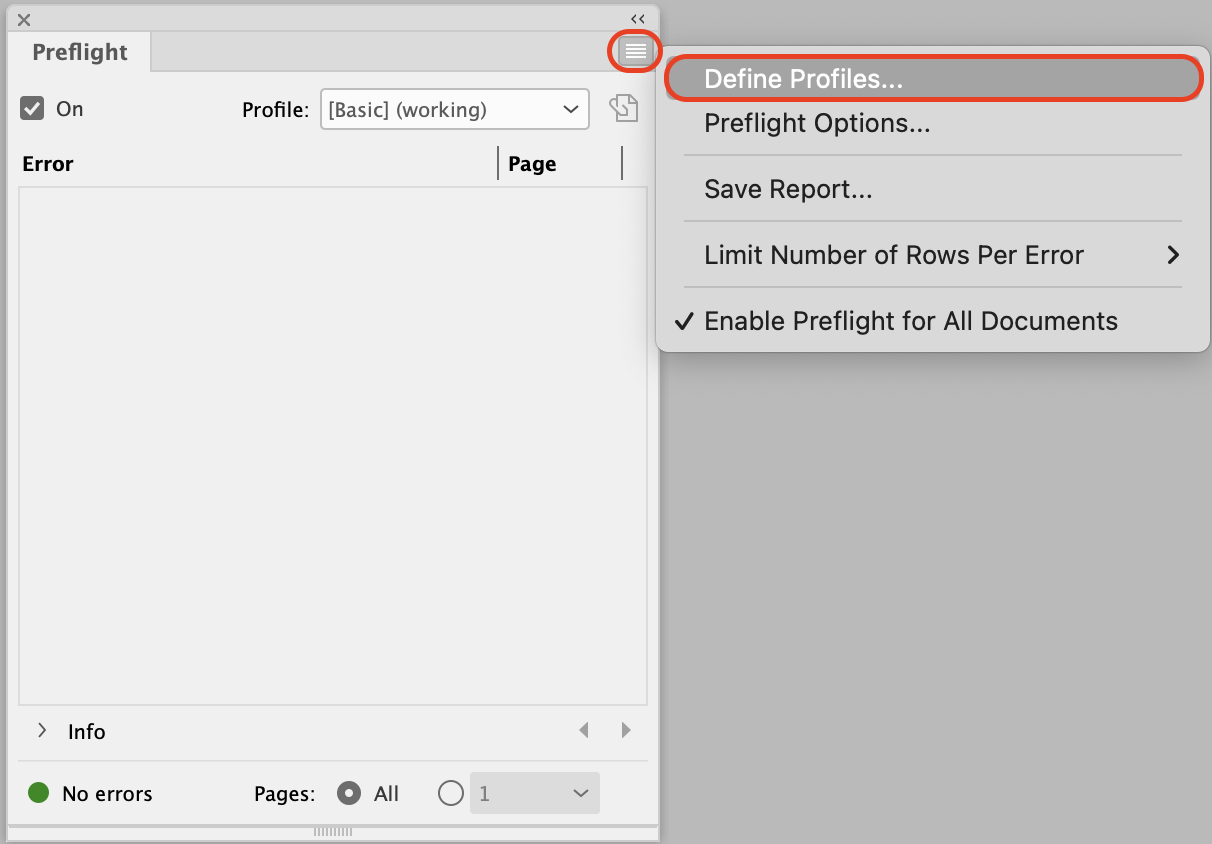Go to next error with right arrow
This screenshot has width=1212, height=844.
626,731
